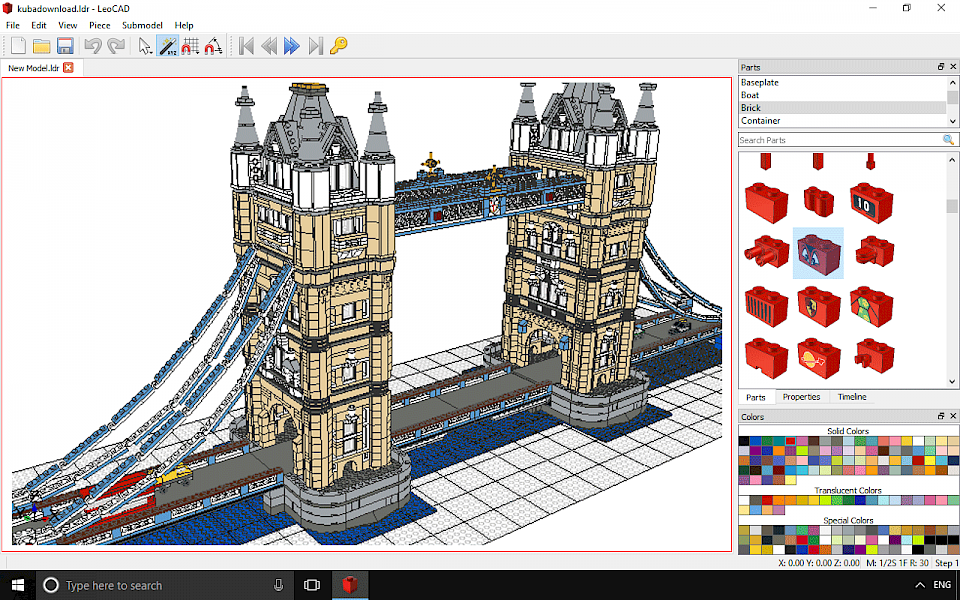Undo the last action
This screenshot has width=960, height=600.
coord(92,46)
